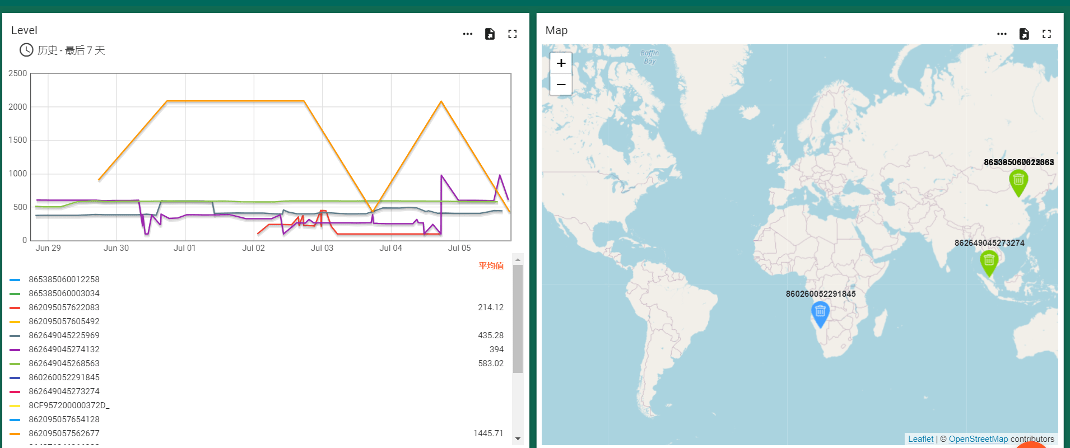
Task: Click green bin marker over China
Action: [1018, 181]
